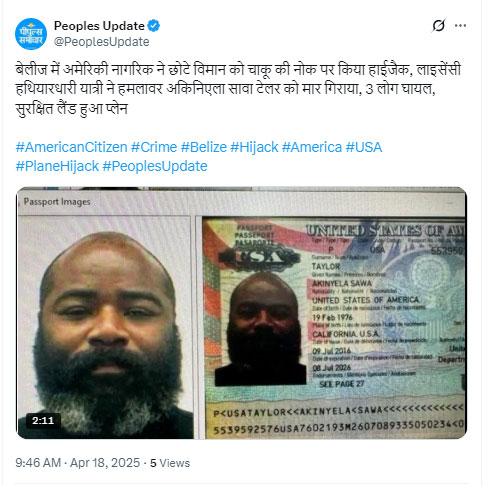
Task: Click the Peoples Update display name
Action: coord(99,26)
